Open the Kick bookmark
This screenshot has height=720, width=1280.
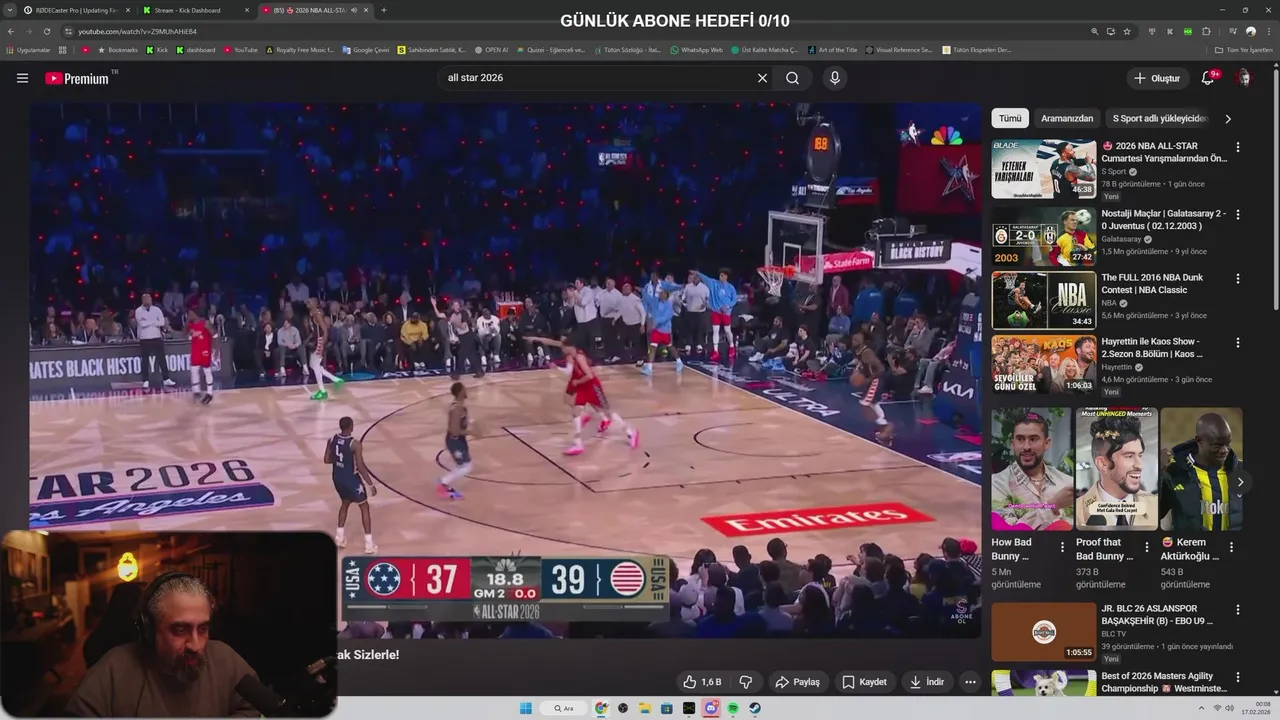pos(157,49)
